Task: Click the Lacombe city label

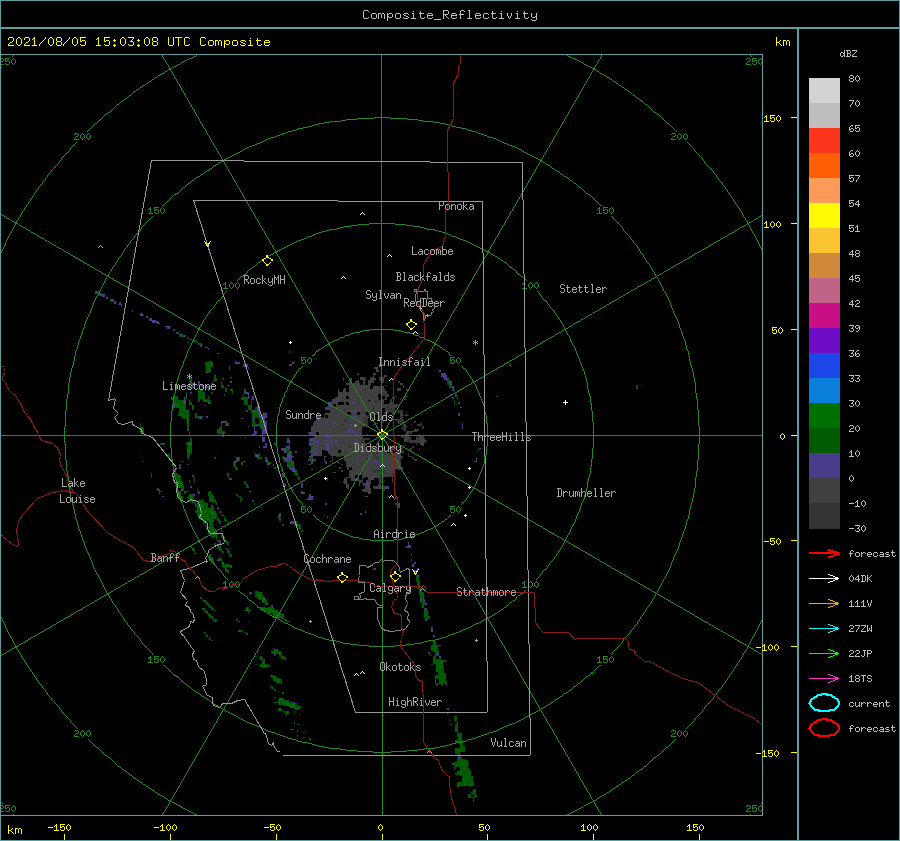Action: pyautogui.click(x=432, y=251)
